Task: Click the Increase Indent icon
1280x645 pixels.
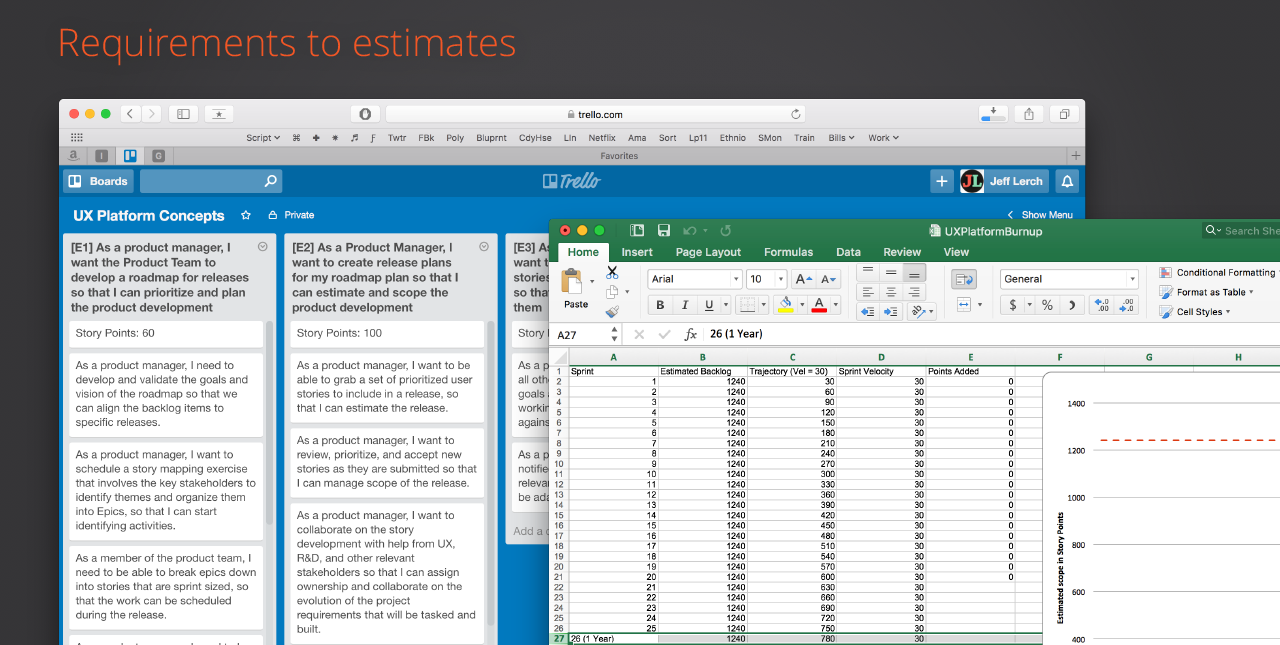Action: click(891, 311)
